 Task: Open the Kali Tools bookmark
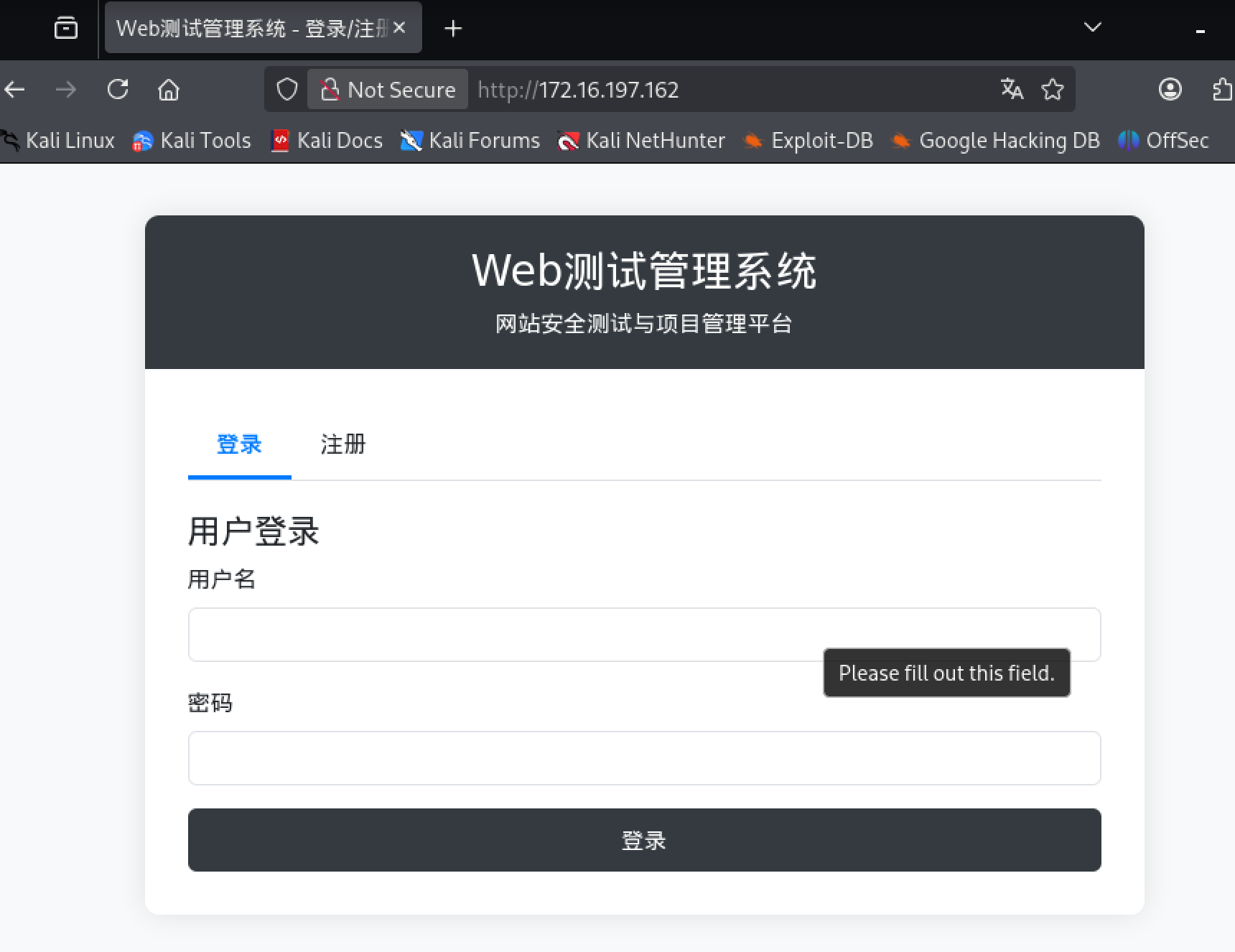tap(192, 141)
